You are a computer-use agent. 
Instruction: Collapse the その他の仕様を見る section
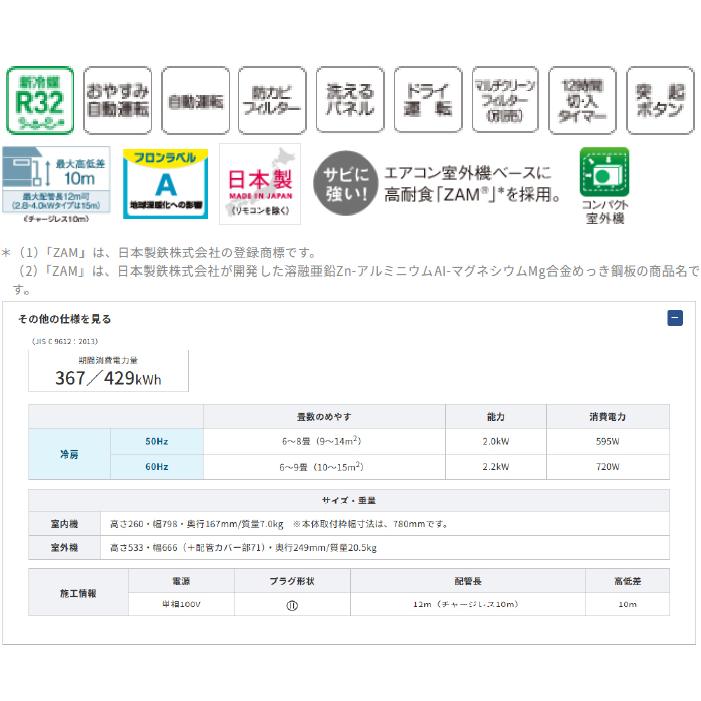675,318
